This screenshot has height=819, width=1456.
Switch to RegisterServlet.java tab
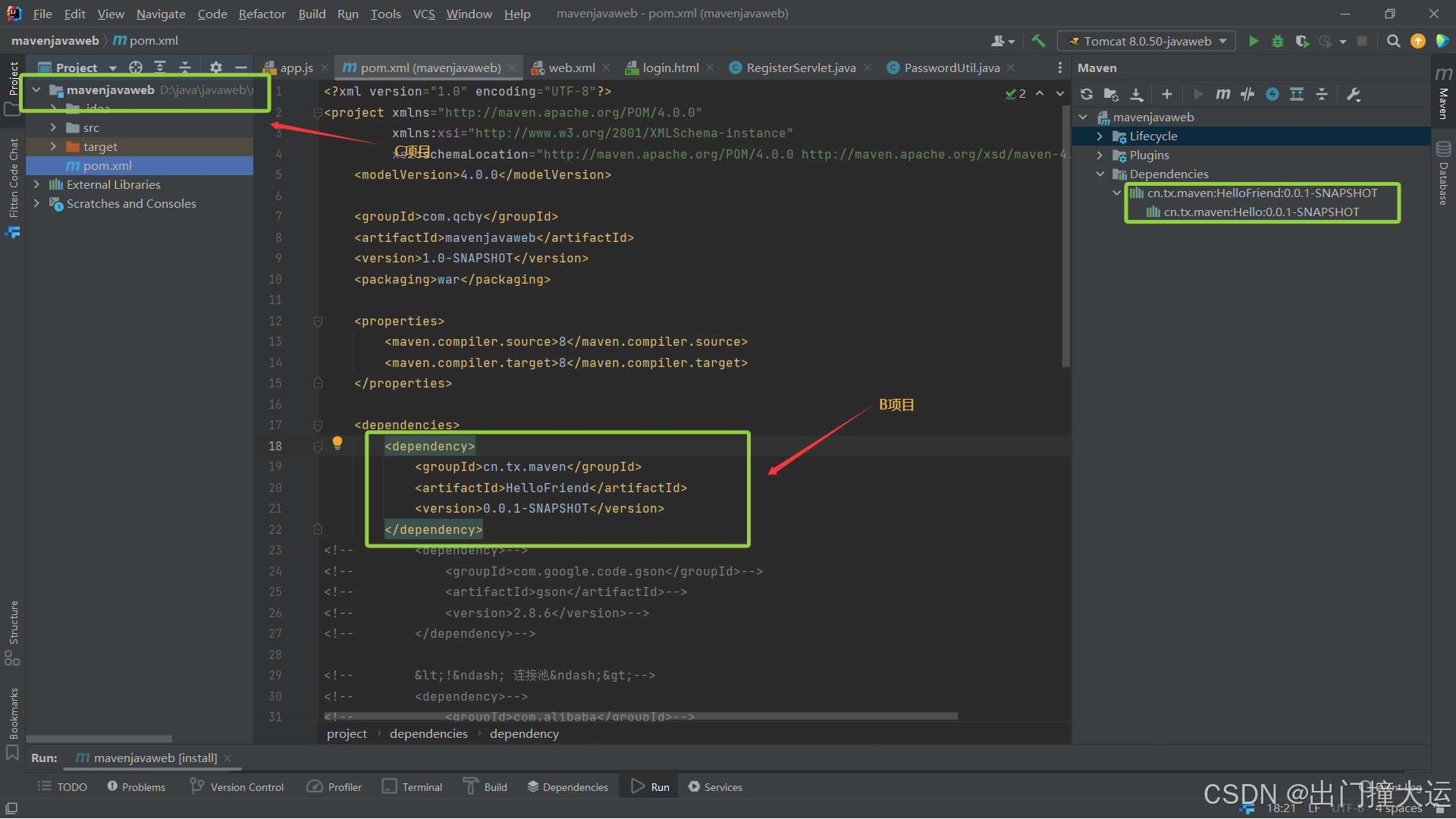[800, 67]
